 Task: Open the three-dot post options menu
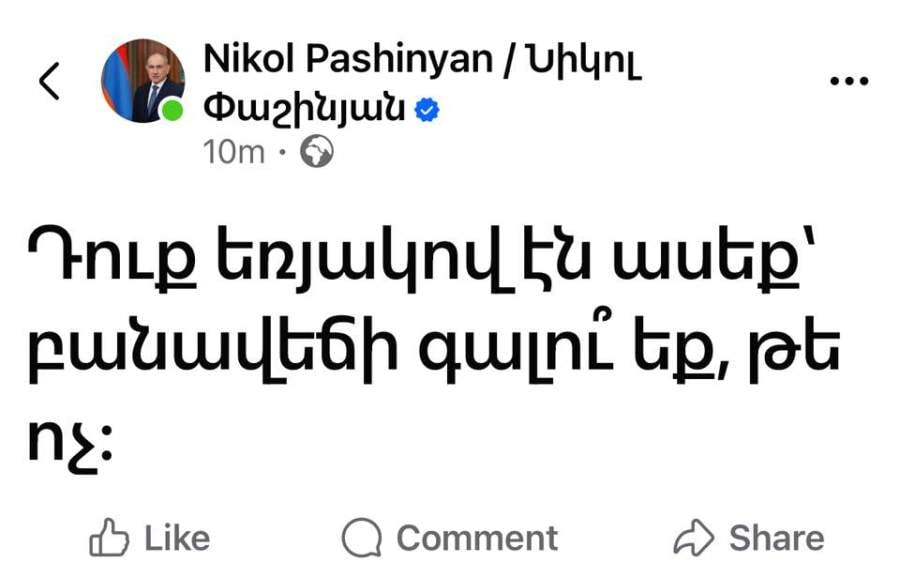(x=849, y=81)
